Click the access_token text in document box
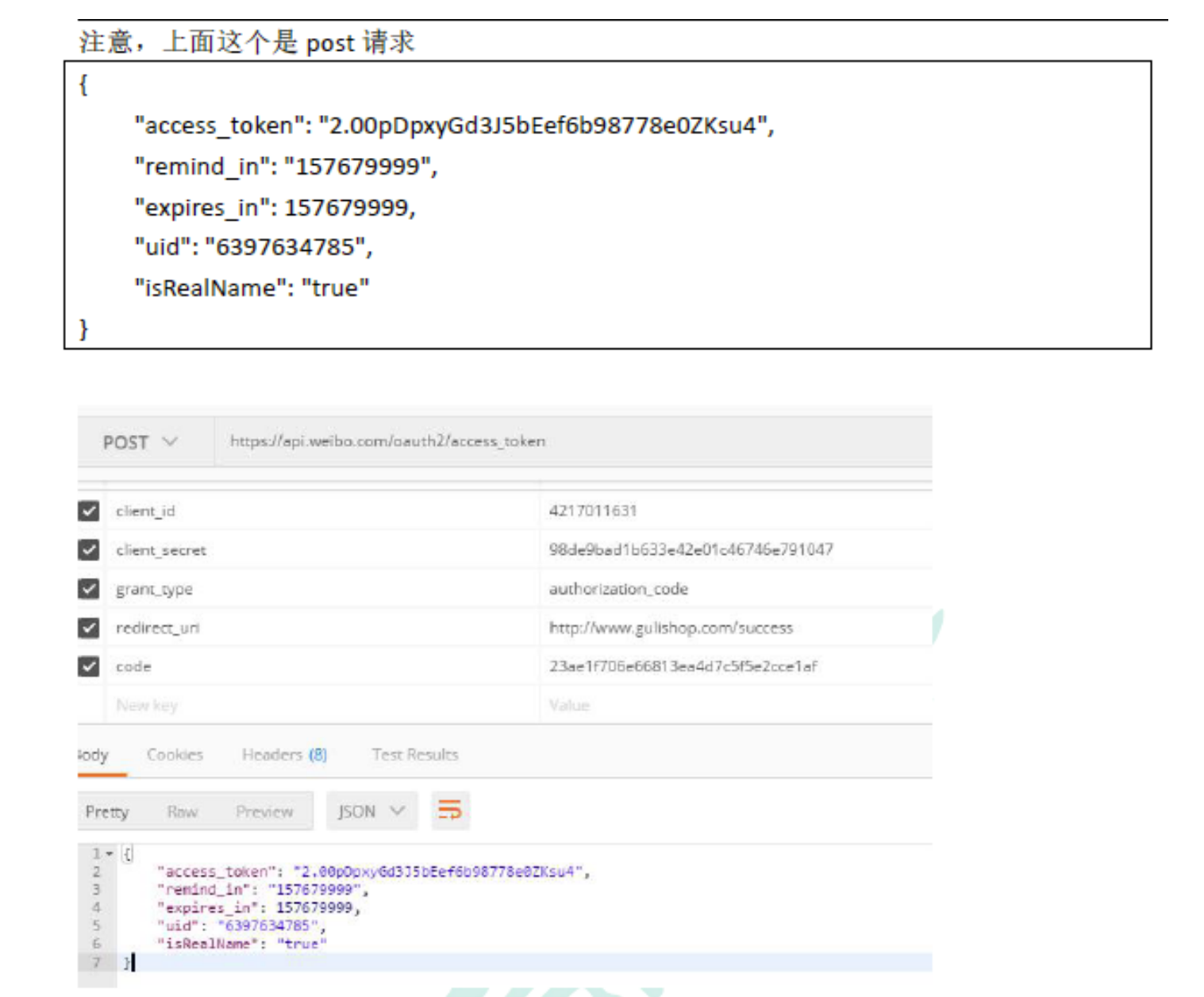Image resolution: width=1204 pixels, height=997 pixels. click(x=455, y=125)
